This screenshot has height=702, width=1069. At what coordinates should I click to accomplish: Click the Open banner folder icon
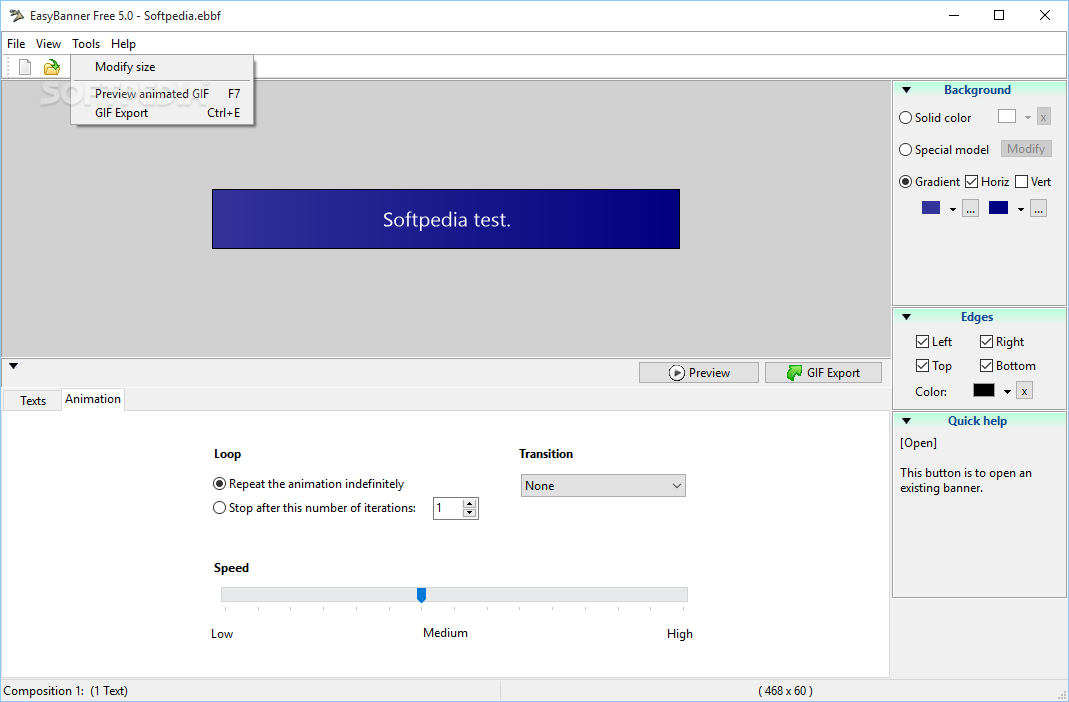[x=52, y=67]
